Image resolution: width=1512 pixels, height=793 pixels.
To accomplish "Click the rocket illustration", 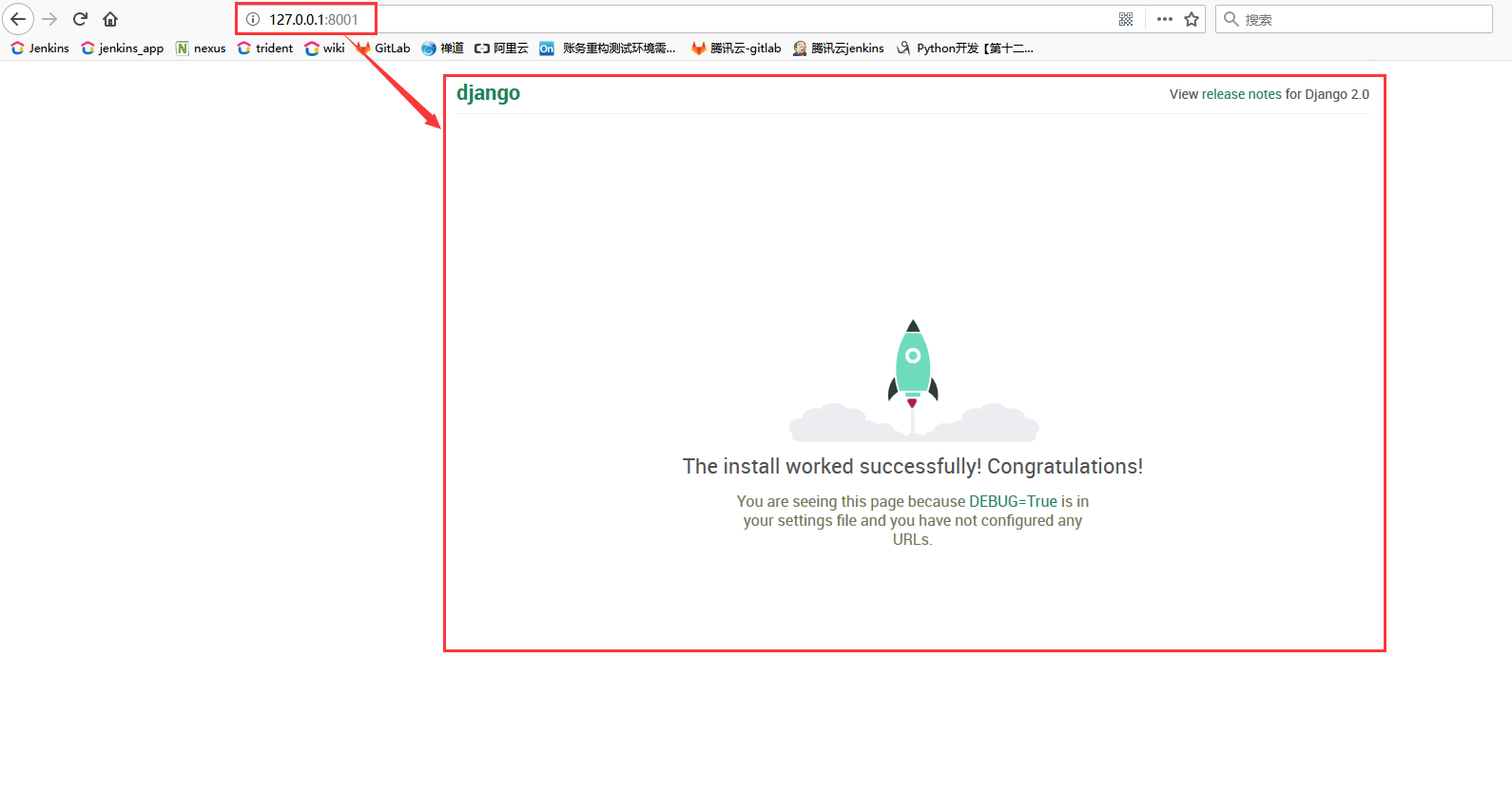I will point(913,380).
